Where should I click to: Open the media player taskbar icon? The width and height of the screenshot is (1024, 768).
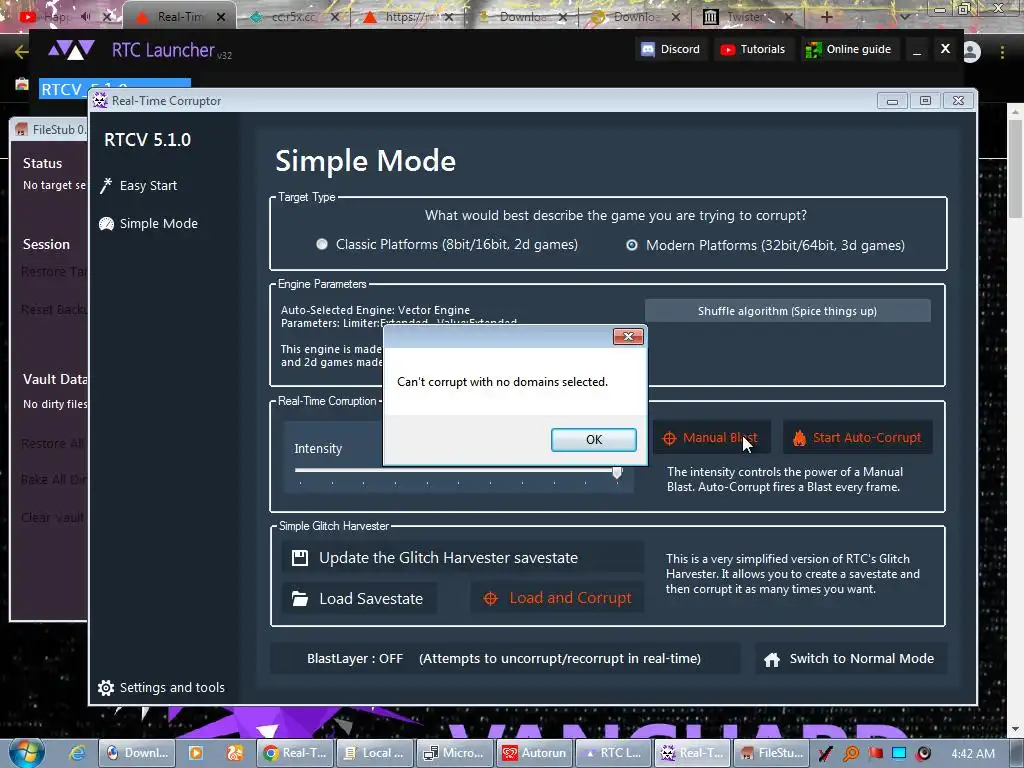click(x=195, y=753)
